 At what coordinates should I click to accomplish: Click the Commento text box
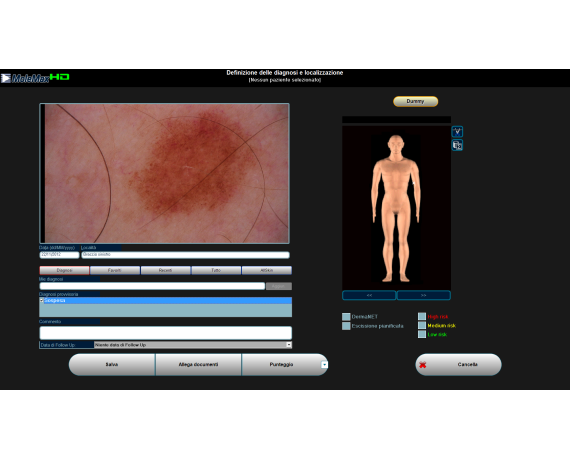pos(165,333)
